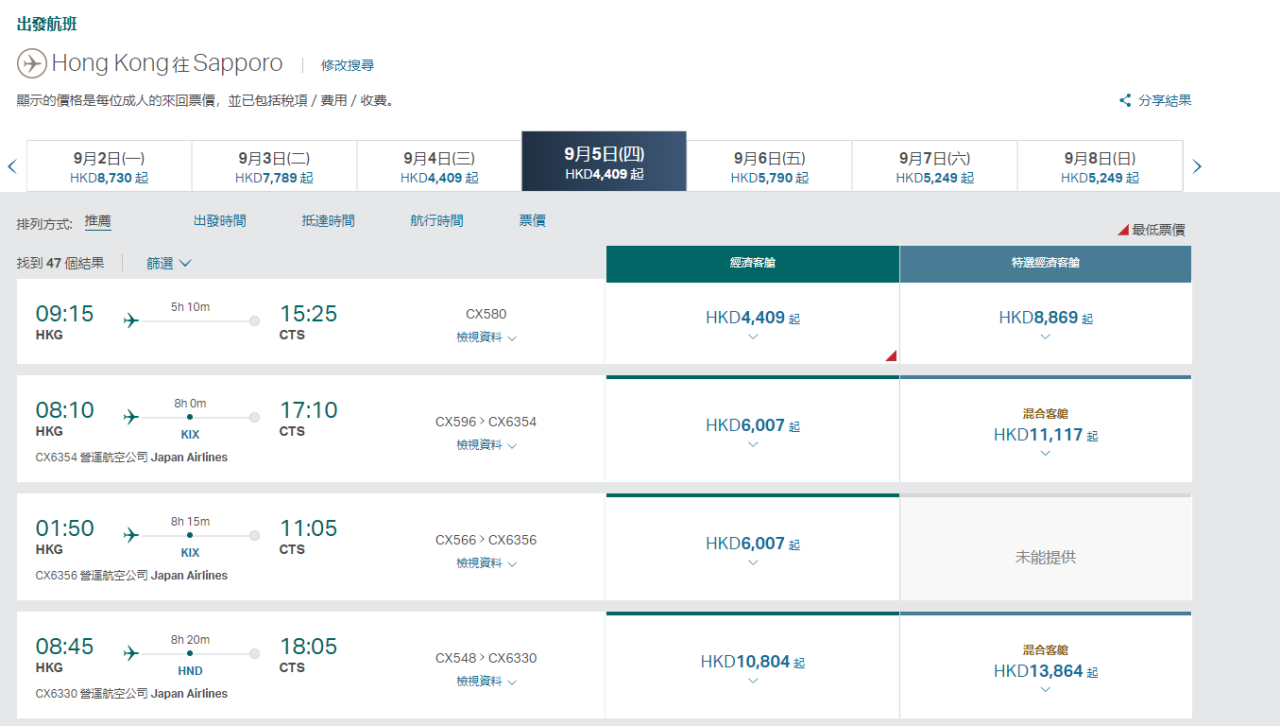Image resolution: width=1280 pixels, height=726 pixels.
Task: Click the share icon next to 分享結果
Action: [1125, 100]
